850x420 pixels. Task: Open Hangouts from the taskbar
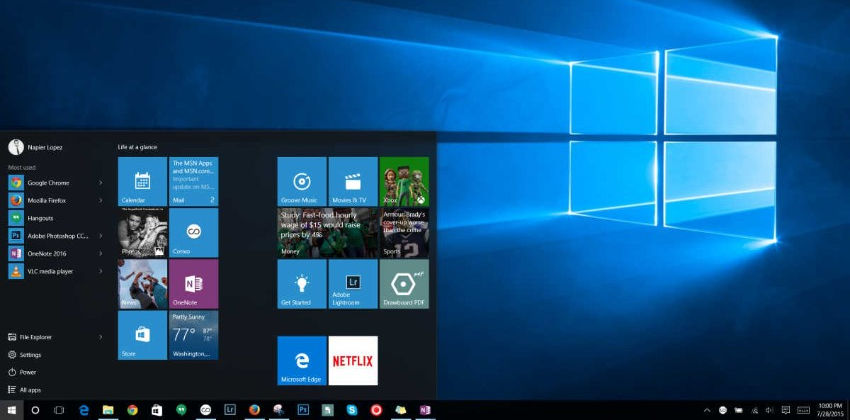pos(181,410)
